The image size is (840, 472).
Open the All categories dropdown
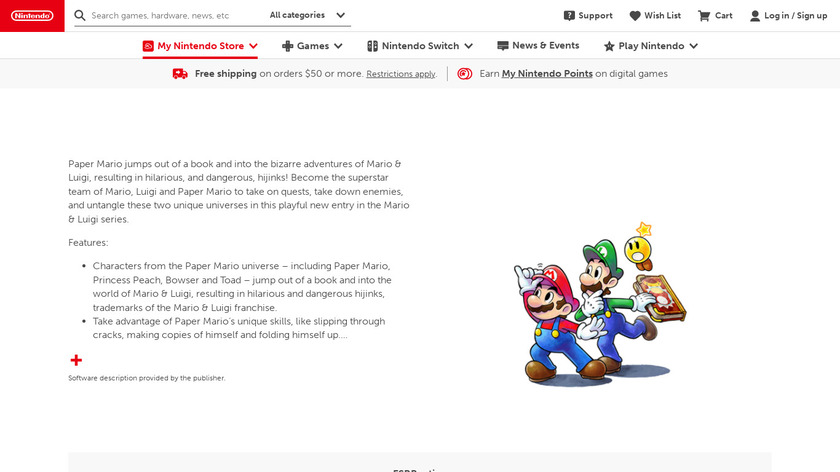click(308, 15)
